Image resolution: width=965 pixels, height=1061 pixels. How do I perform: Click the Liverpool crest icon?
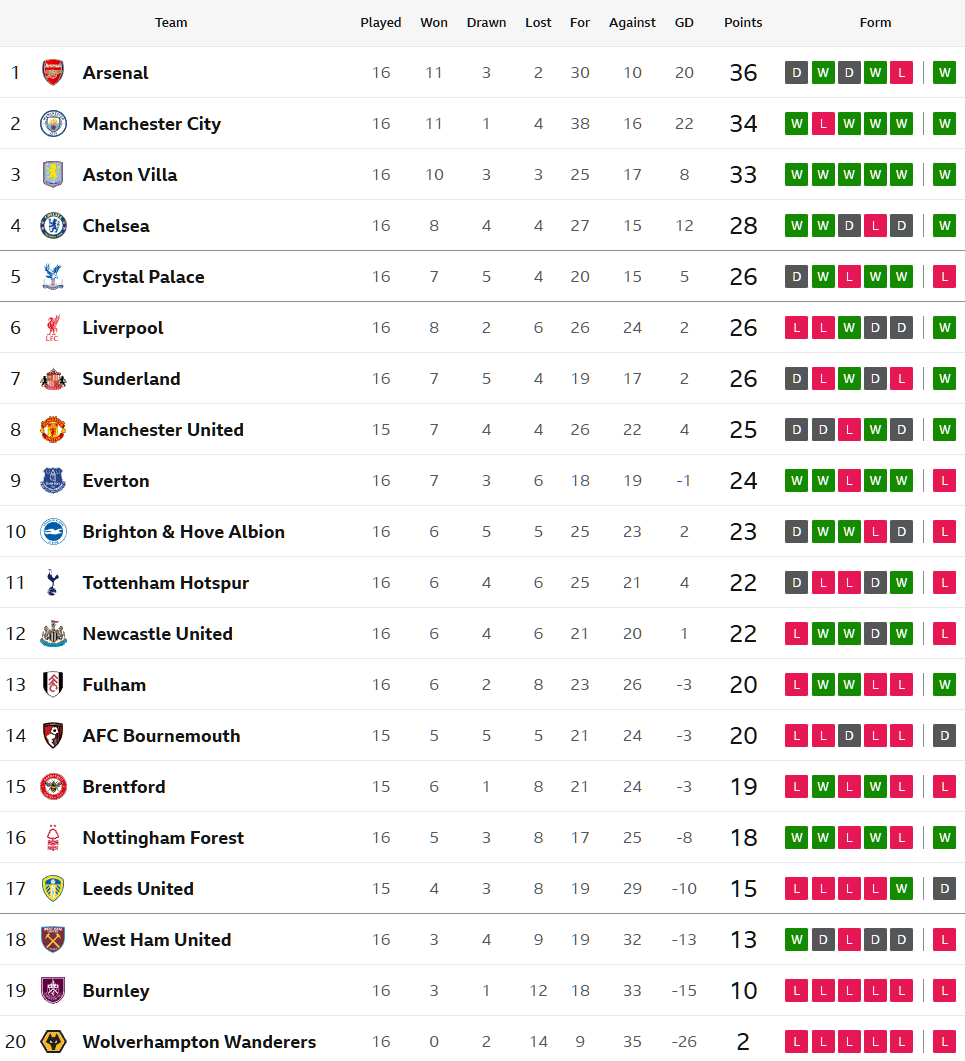point(53,327)
